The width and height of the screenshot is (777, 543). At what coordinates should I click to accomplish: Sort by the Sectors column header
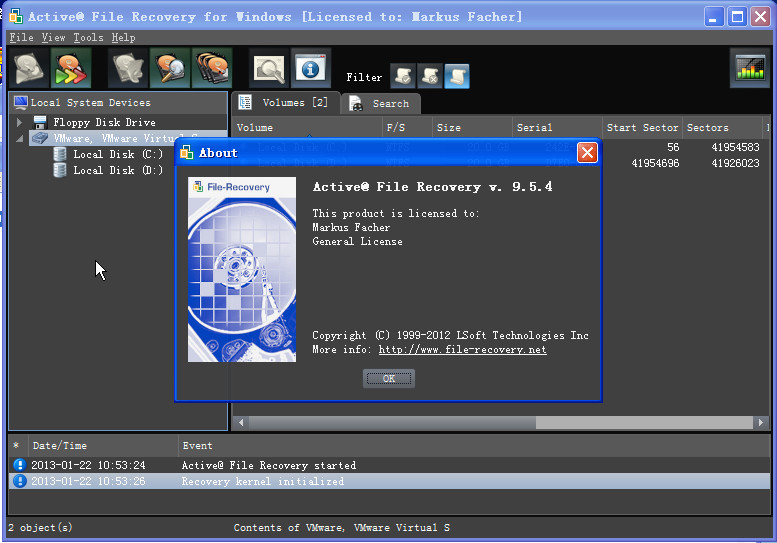722,128
